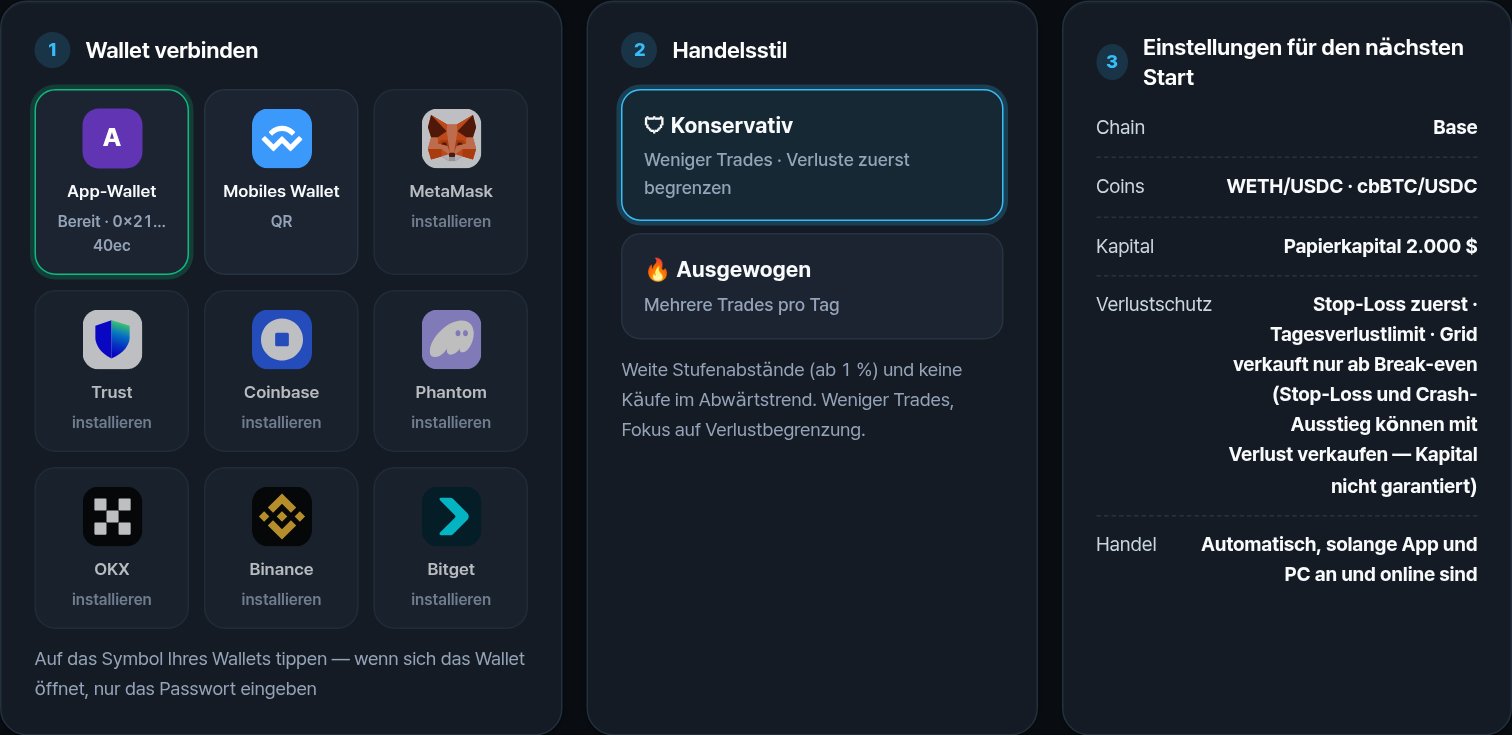Choose the golden Binance icon
Image resolution: width=1512 pixels, height=735 pixels.
[281, 516]
